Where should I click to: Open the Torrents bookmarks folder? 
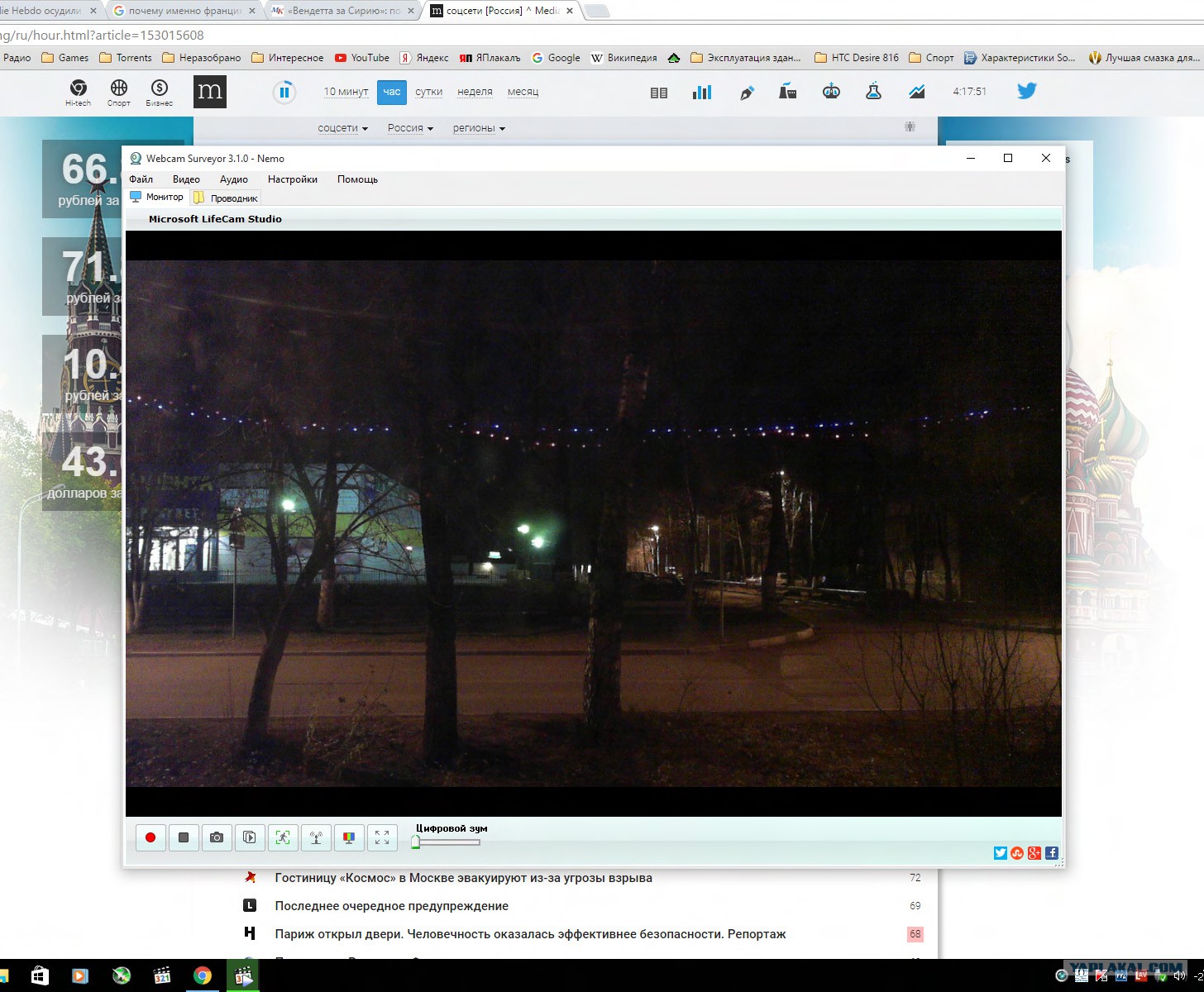coord(126,58)
